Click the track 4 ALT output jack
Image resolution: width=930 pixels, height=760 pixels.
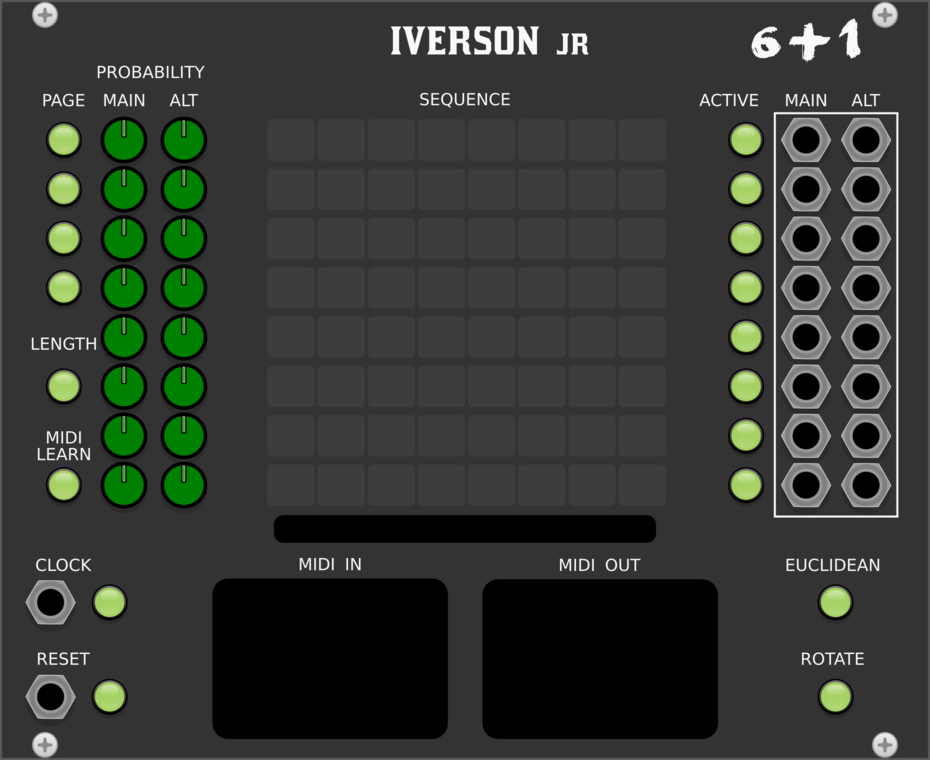866,288
